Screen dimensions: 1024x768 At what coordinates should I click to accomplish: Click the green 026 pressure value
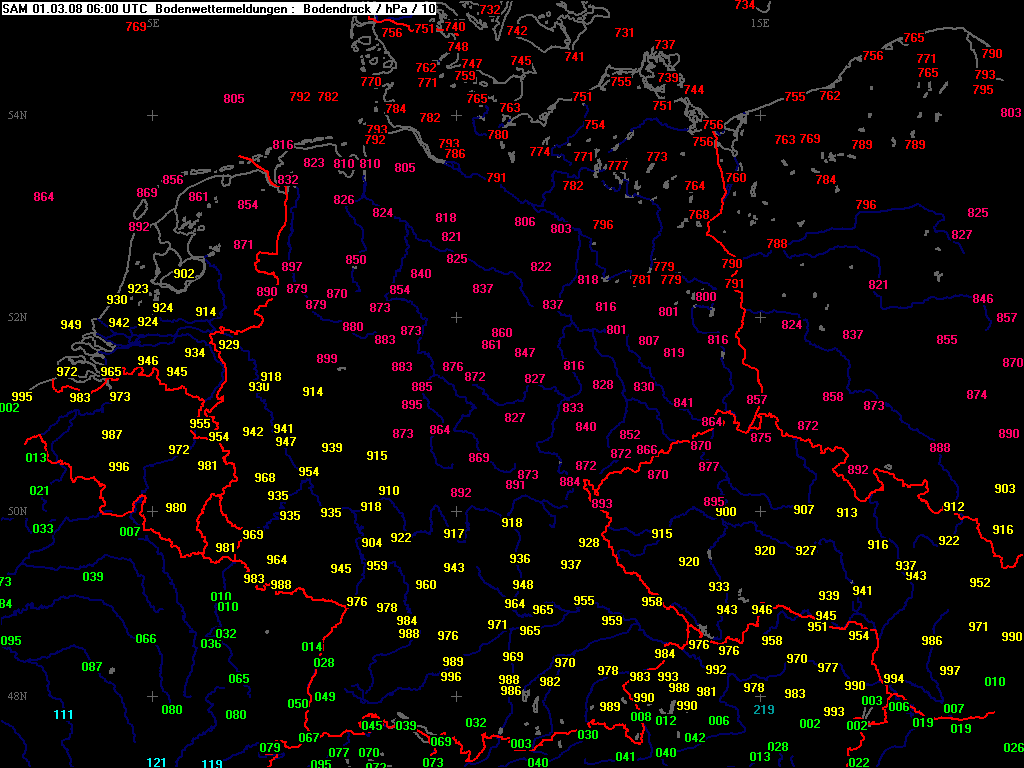pos(1013,747)
